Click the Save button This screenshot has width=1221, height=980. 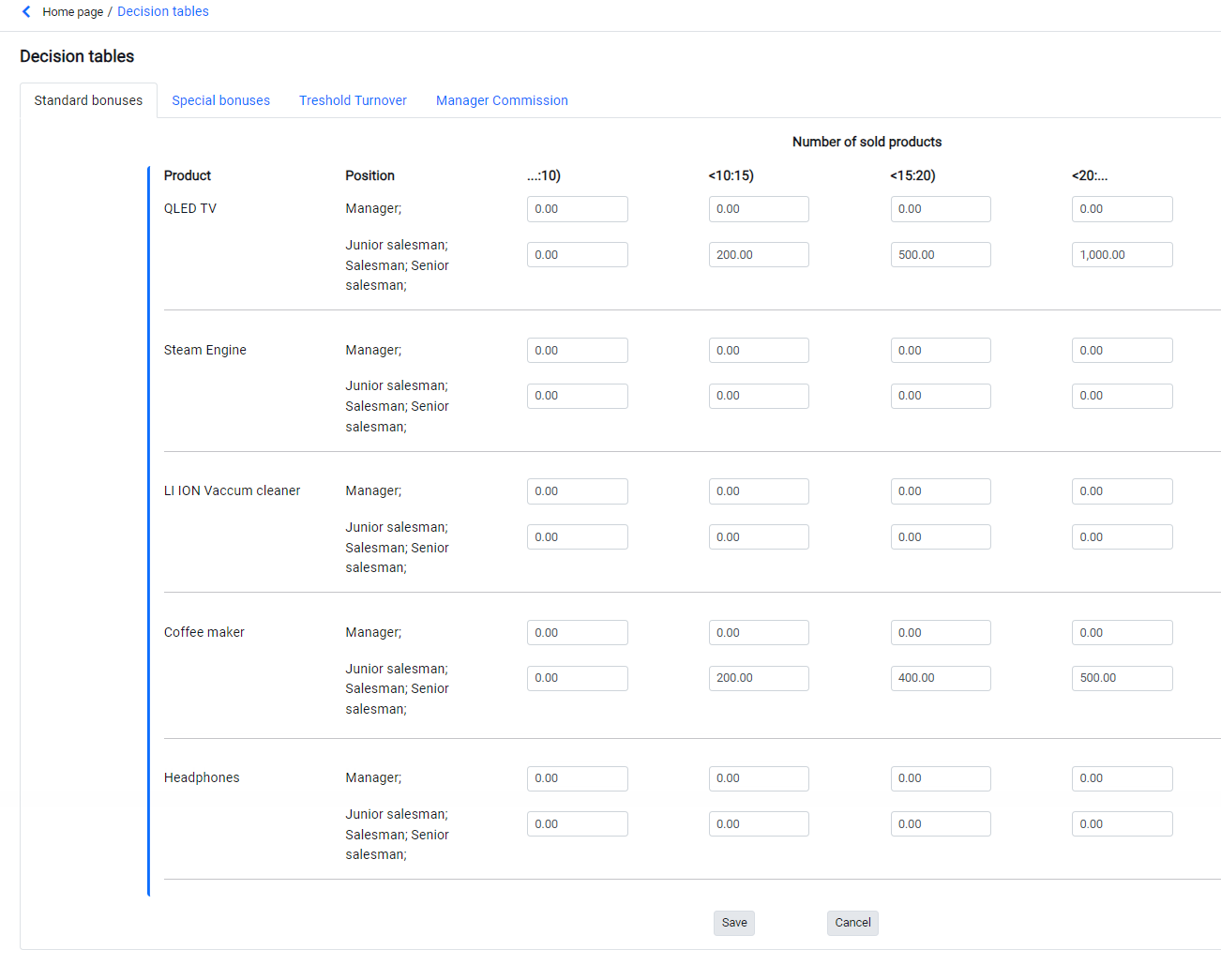coord(734,923)
